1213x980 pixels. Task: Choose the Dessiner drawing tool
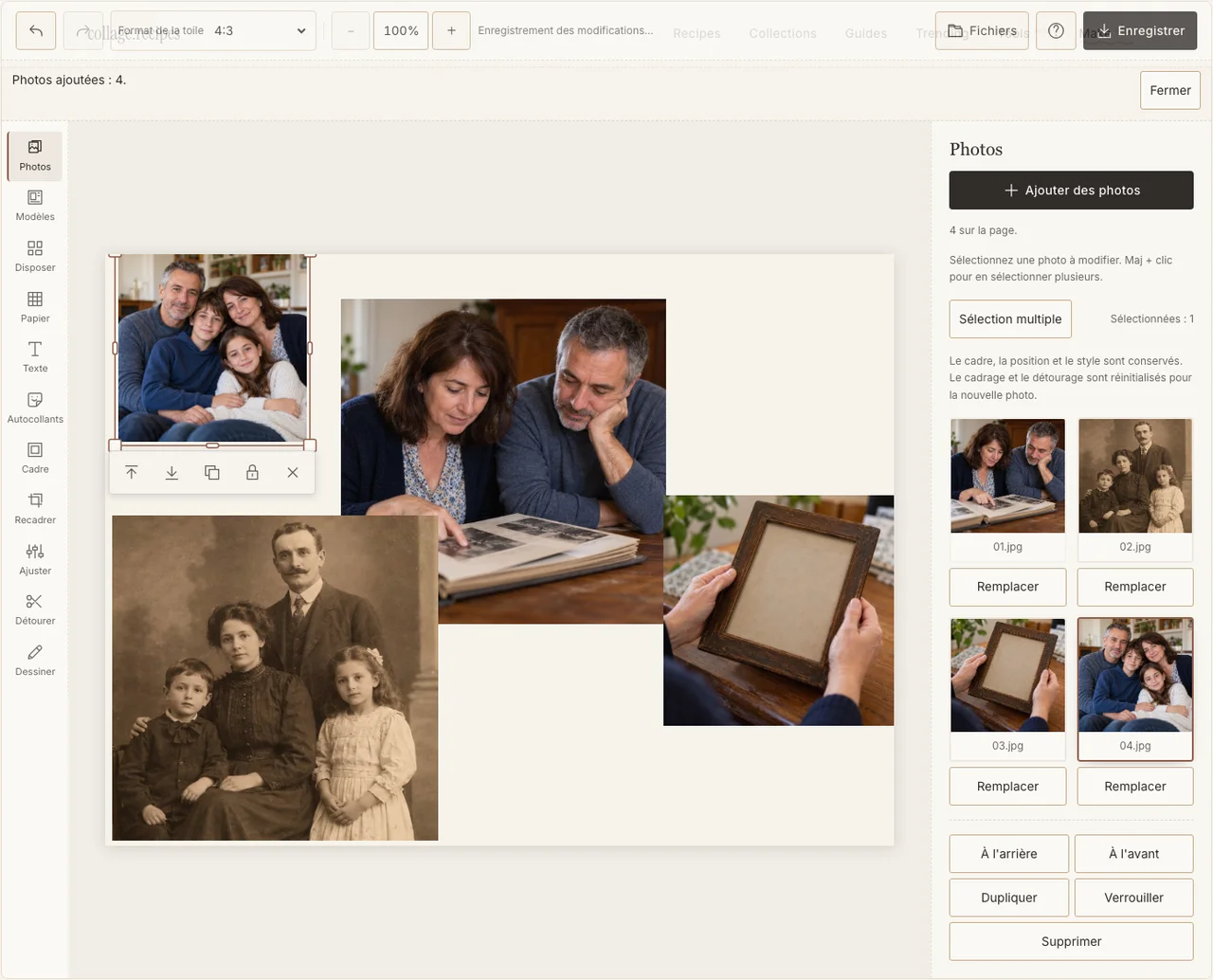click(35, 661)
